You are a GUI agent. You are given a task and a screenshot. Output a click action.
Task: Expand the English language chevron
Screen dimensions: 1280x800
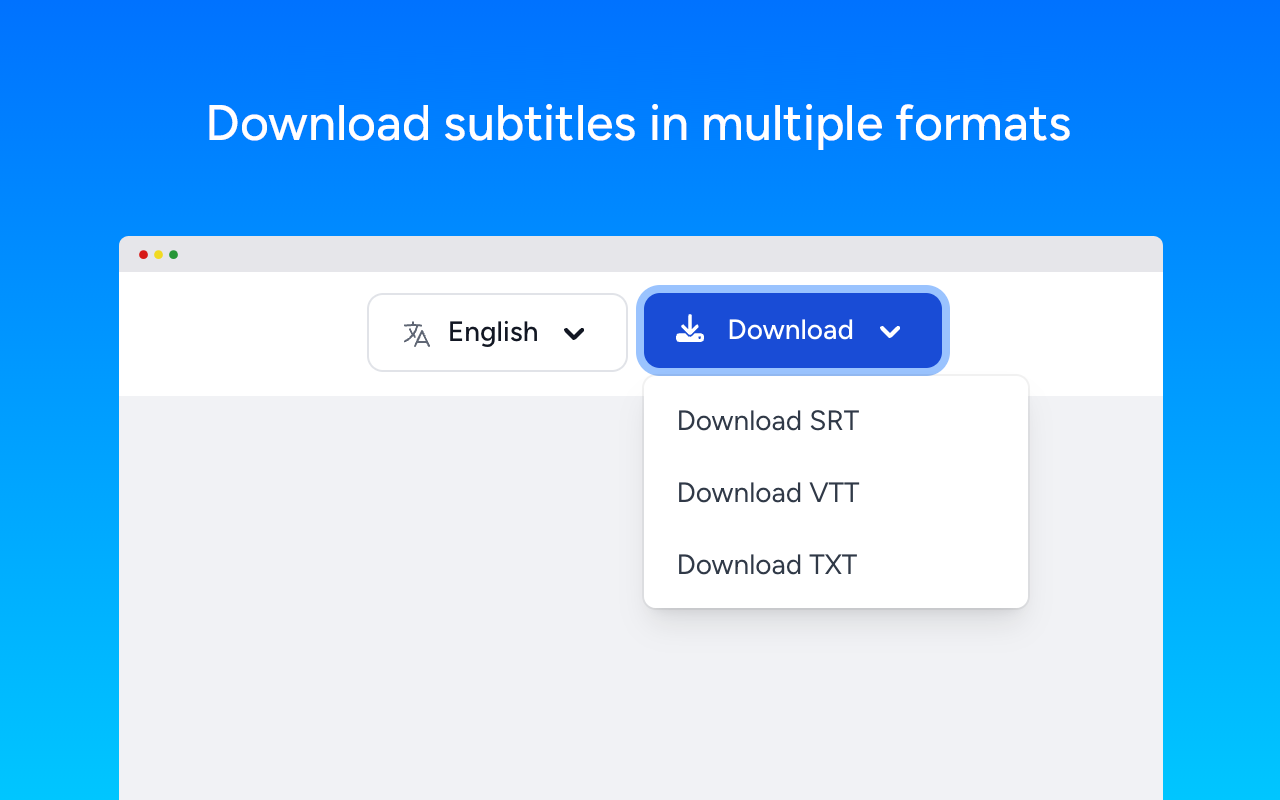point(574,334)
